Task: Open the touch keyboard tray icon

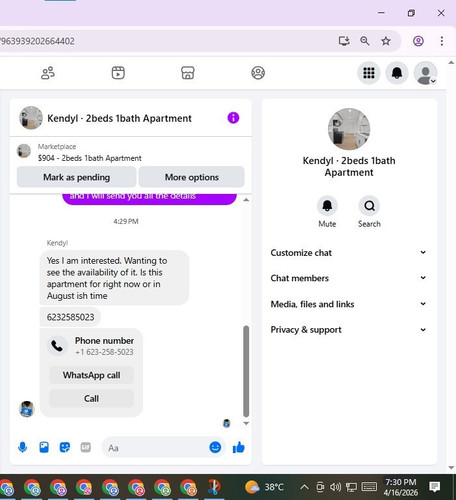Action: click(369, 487)
